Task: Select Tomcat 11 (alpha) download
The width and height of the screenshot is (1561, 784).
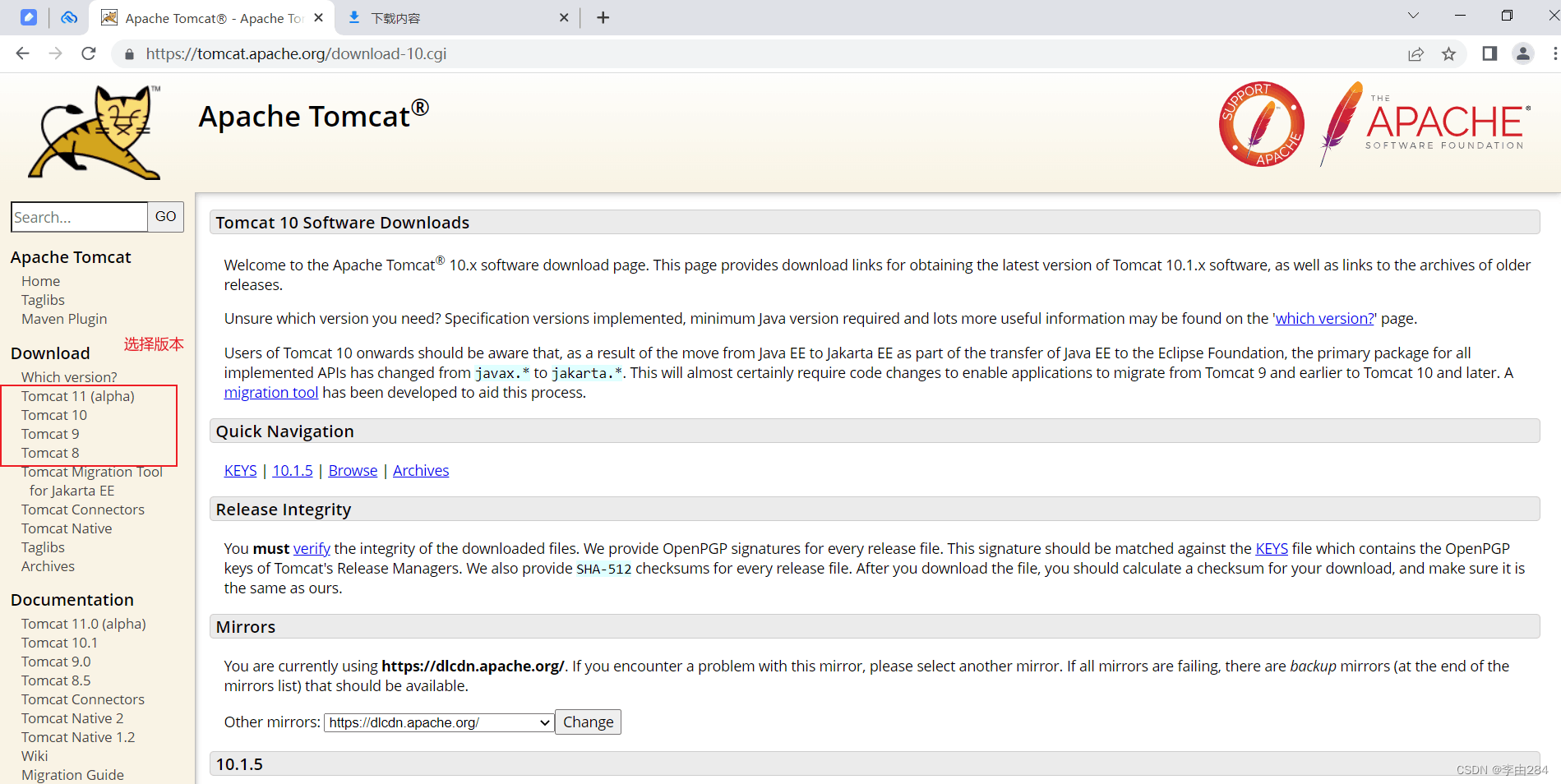Action: pyautogui.click(x=78, y=396)
